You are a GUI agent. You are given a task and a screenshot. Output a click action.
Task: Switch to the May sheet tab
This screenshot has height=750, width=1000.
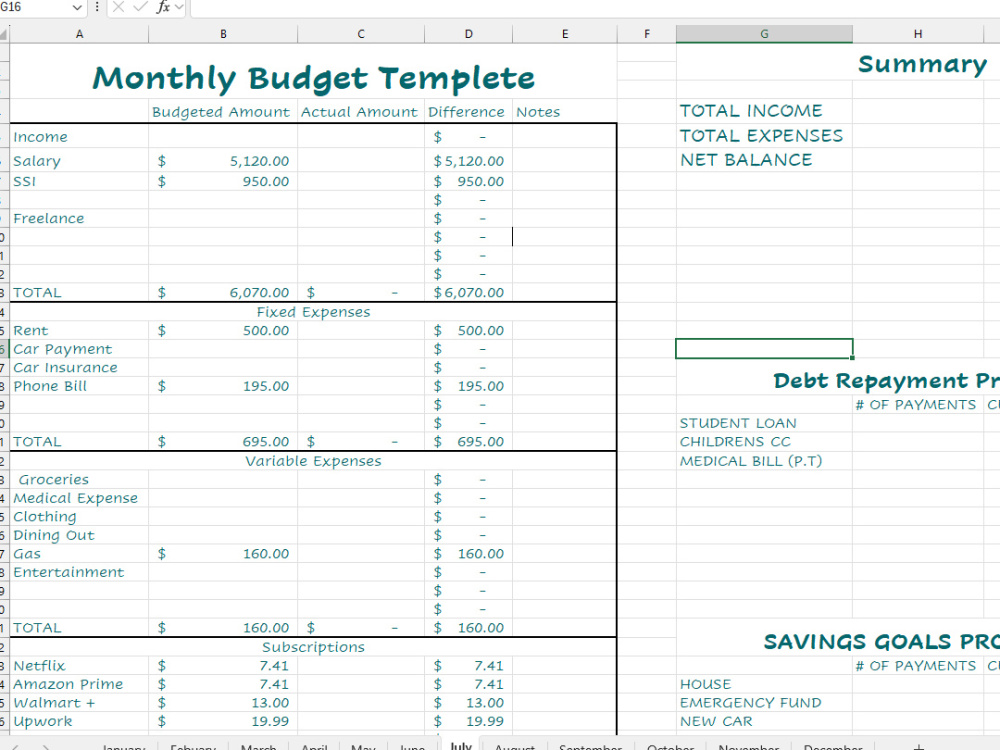point(364,745)
